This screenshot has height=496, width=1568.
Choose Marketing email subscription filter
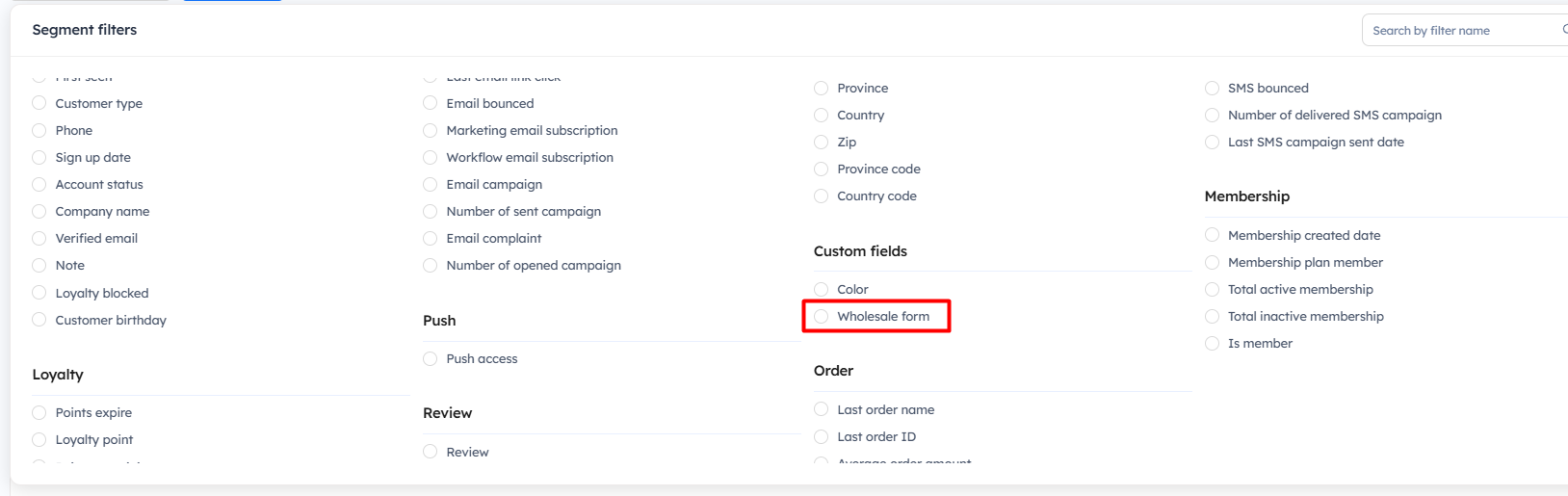pos(431,131)
